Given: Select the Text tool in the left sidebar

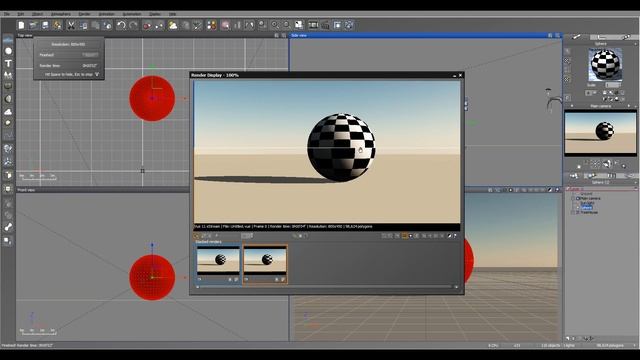Looking at the screenshot, I should pyautogui.click(x=8, y=63).
